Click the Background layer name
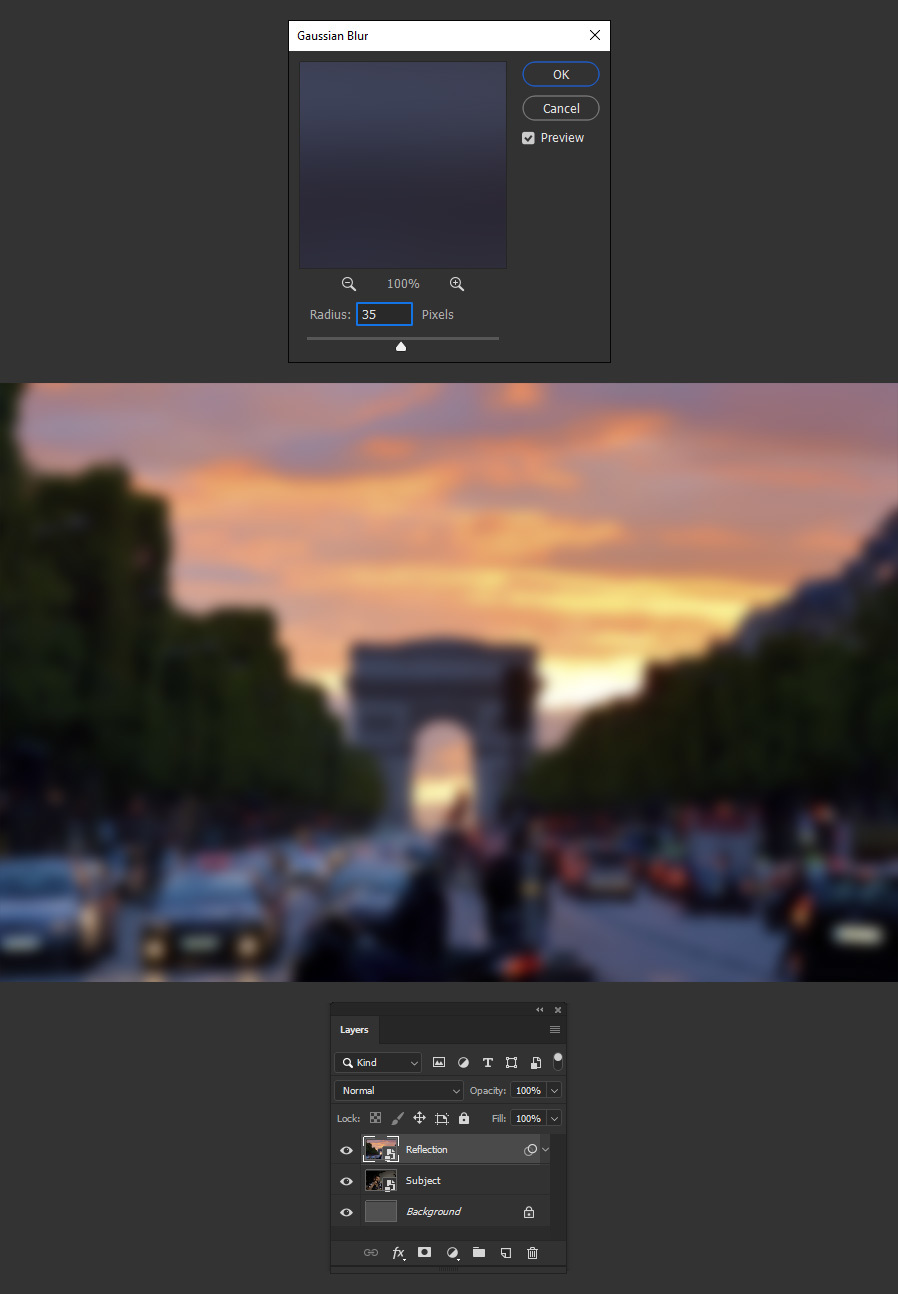 click(x=433, y=1212)
